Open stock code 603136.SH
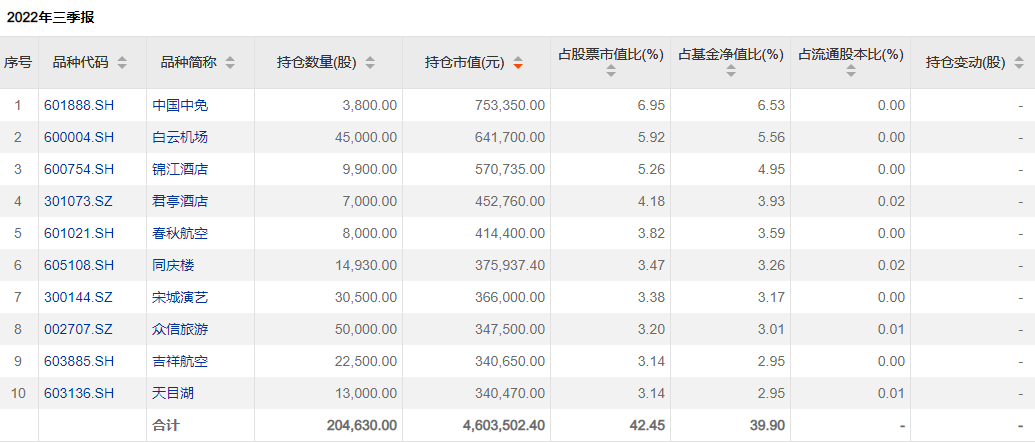Viewport: 1035px width, 443px height. tap(79, 393)
